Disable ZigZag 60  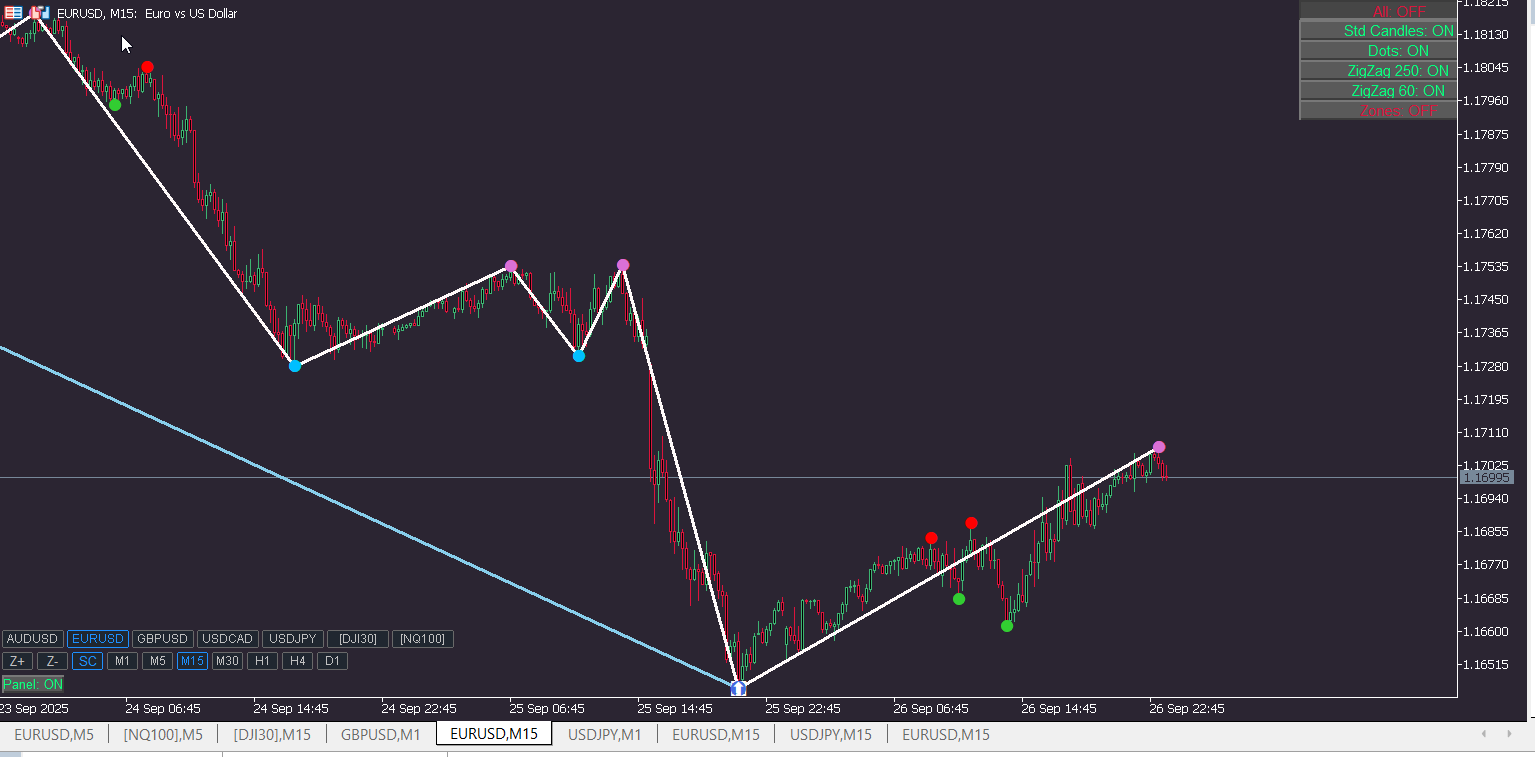[1378, 91]
